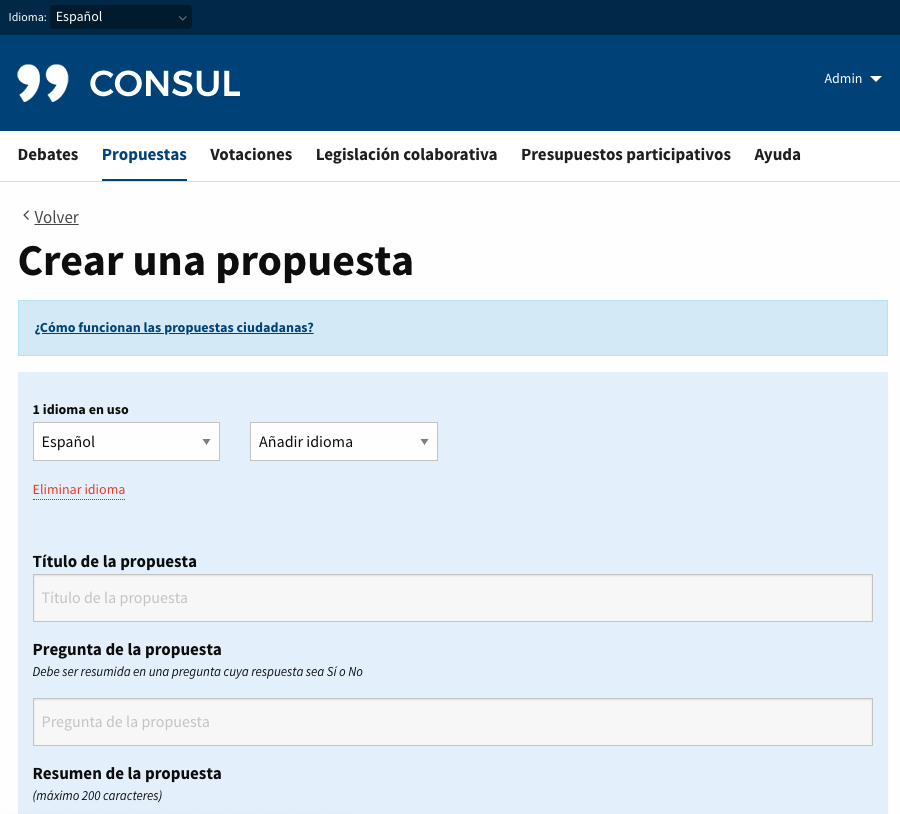Click into the Pregunta de la propuesta field
Screen dimensions: 900x814
point(452,722)
